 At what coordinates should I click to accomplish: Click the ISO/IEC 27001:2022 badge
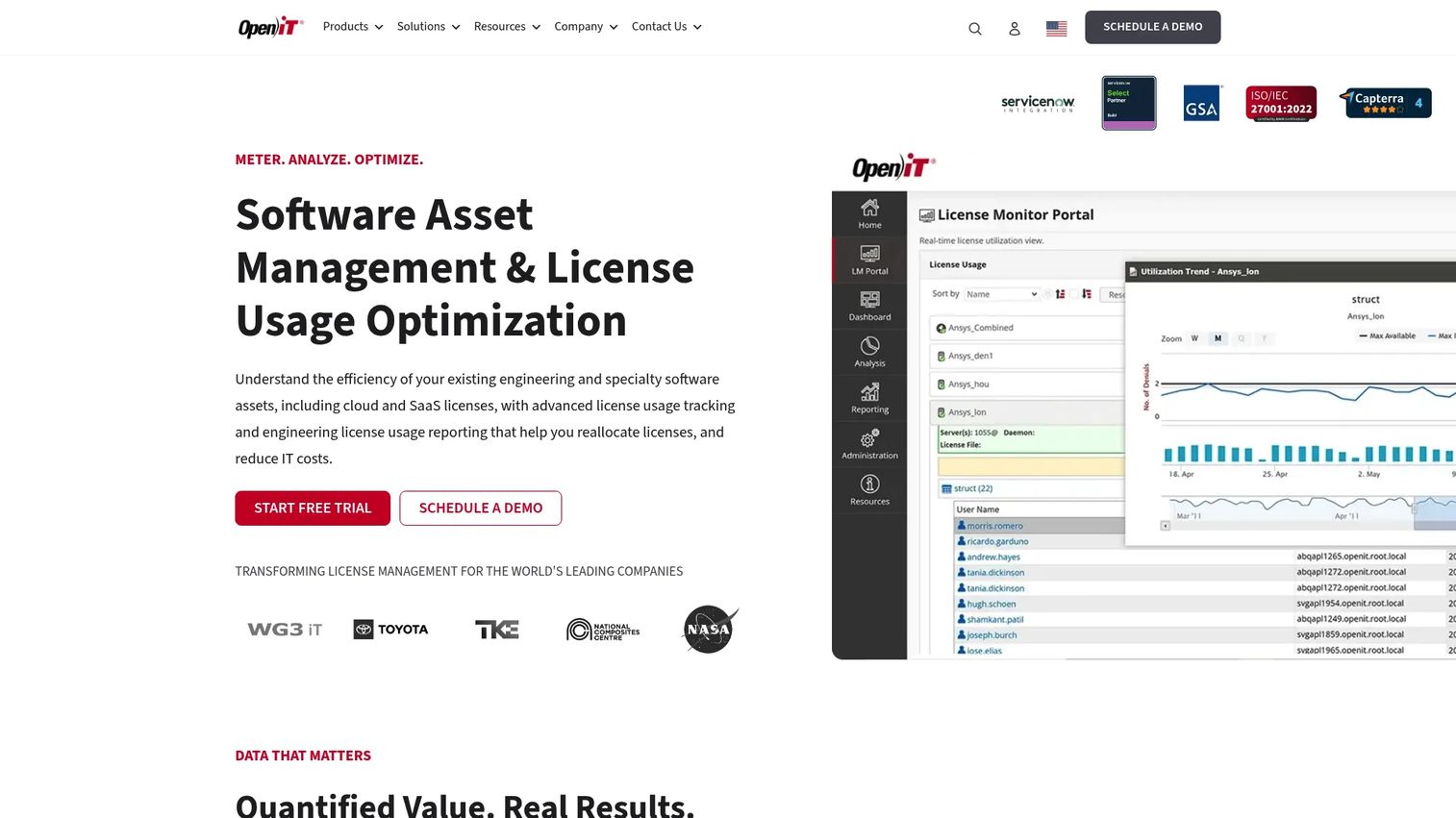(1281, 103)
